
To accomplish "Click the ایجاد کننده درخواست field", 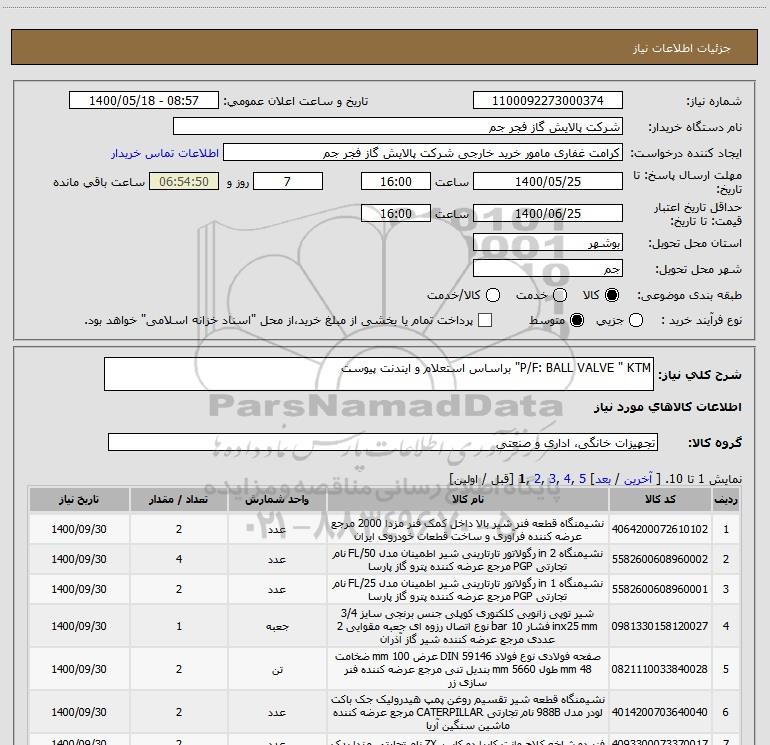I will tap(423, 152).
